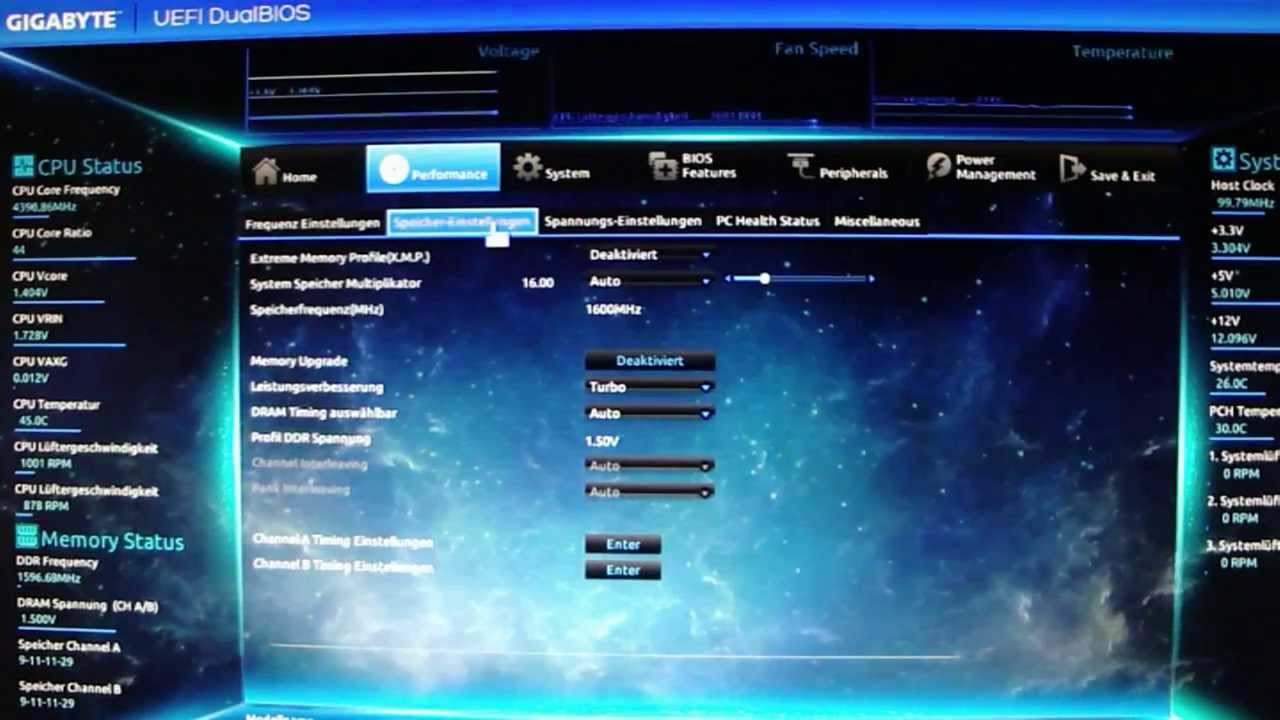Click Memory Upgrade Deaktiviert button

(x=650, y=361)
